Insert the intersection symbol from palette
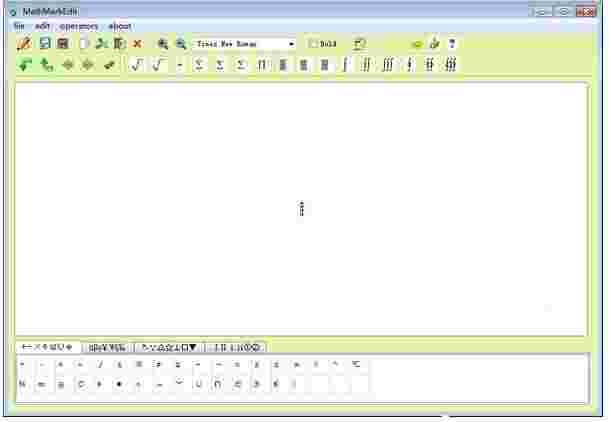 218,384
